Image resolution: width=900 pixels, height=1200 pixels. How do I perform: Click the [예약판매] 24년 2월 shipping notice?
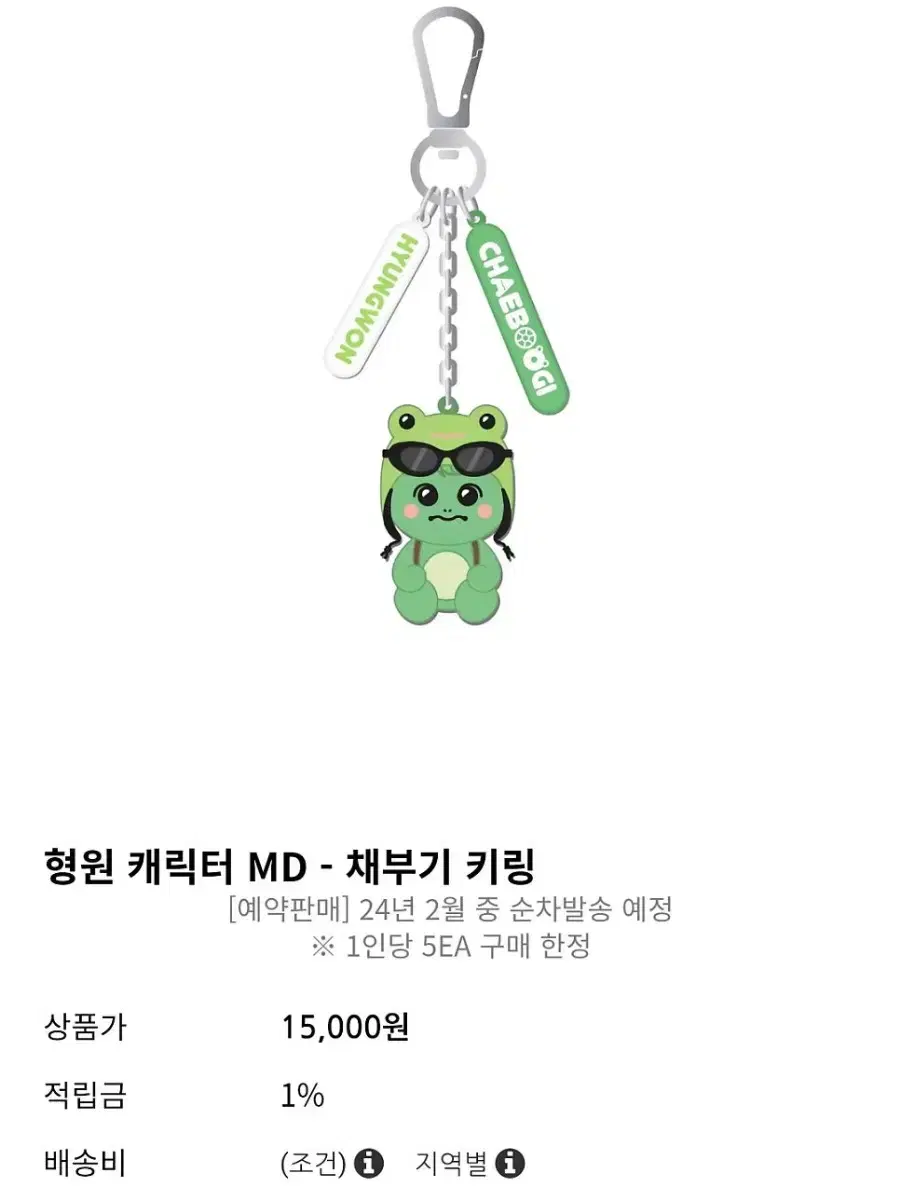449,910
